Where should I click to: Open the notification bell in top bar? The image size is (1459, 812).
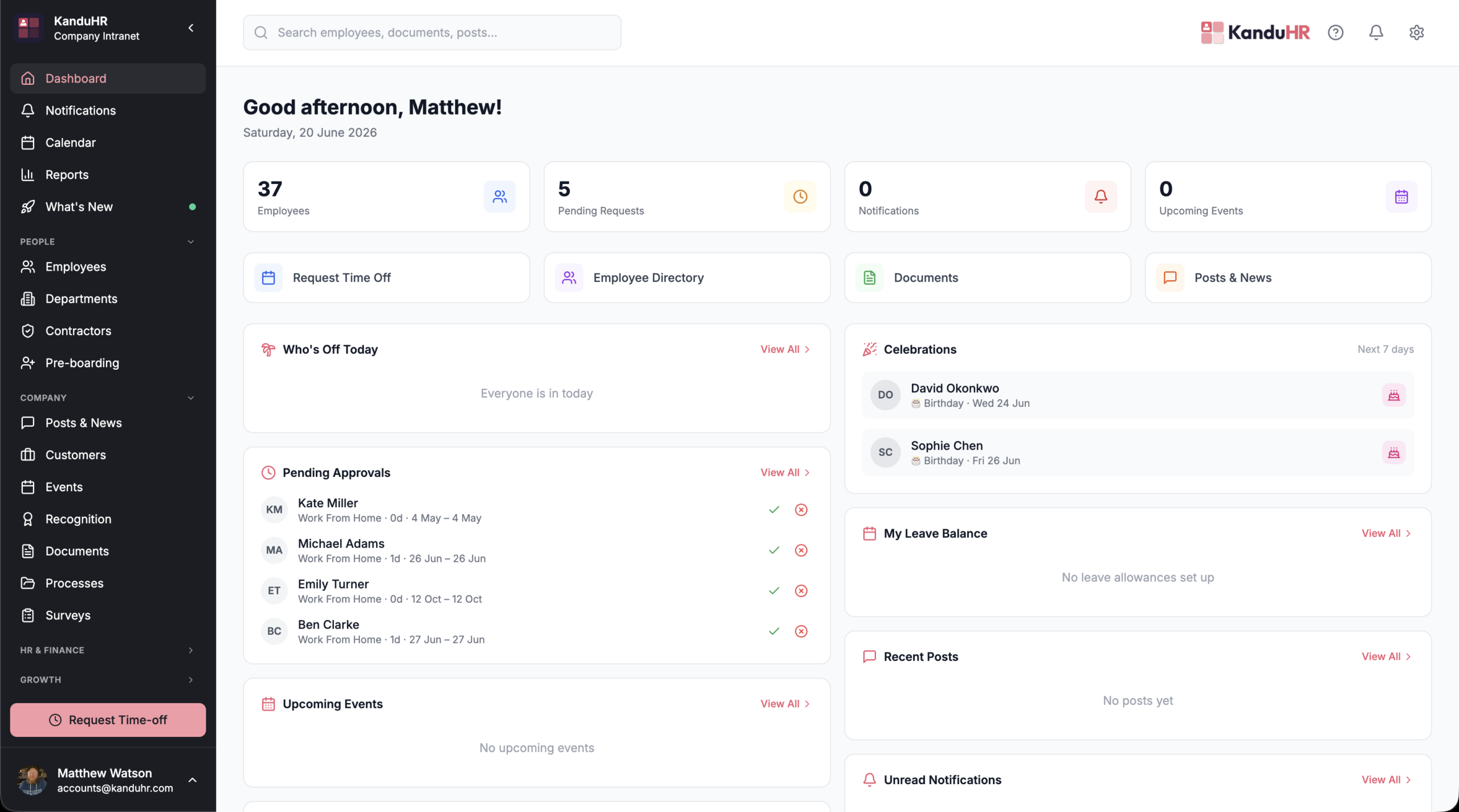[x=1376, y=32]
